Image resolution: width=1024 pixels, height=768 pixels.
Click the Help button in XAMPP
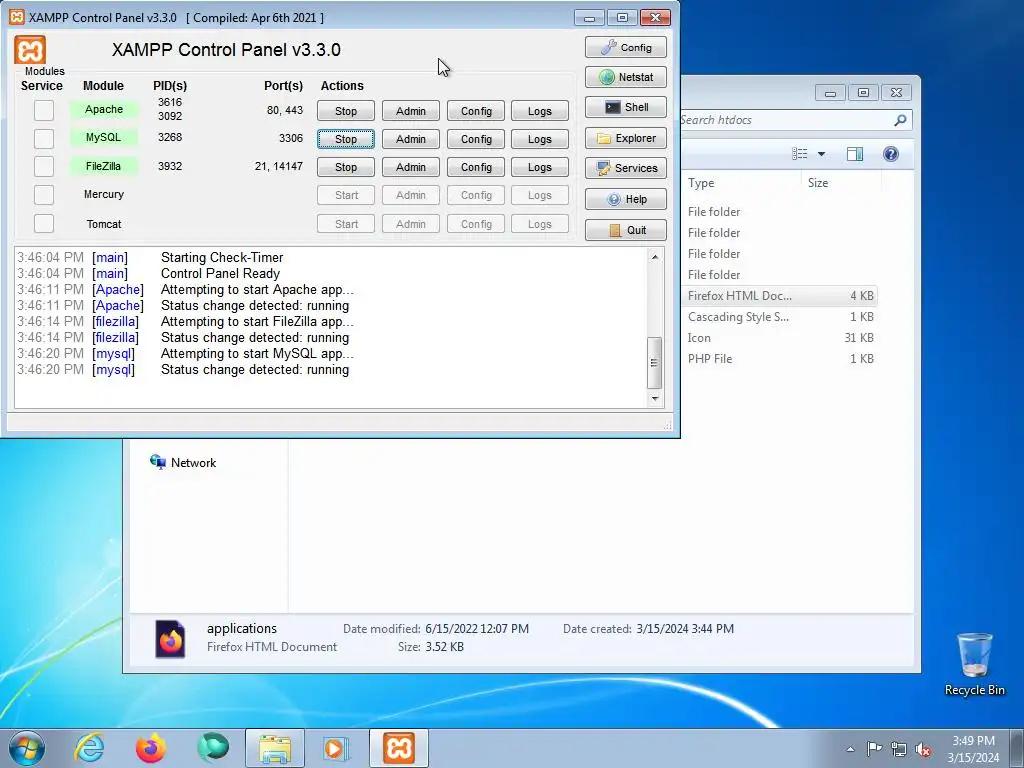626,199
